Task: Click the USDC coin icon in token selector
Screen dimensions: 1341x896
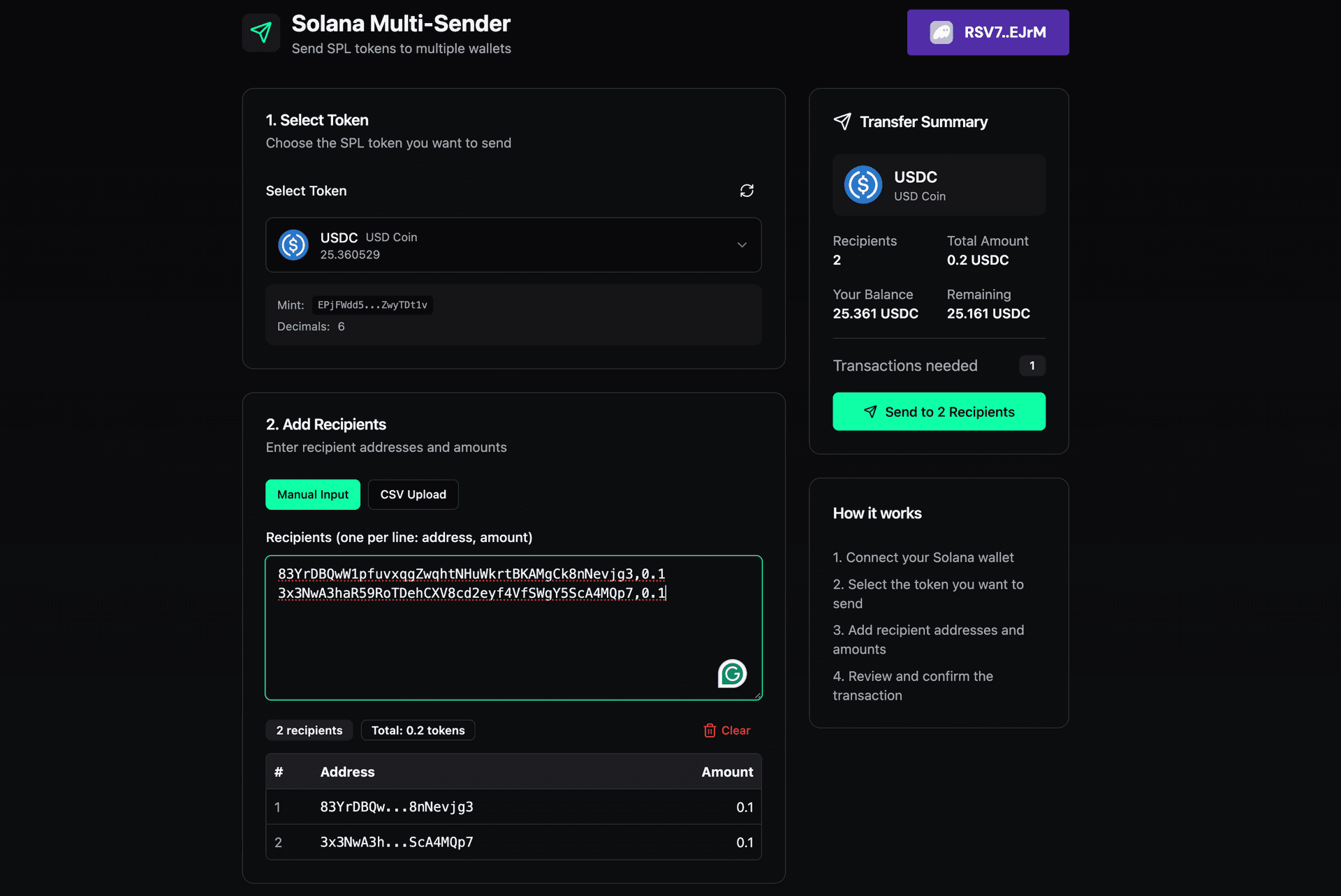Action: pyautogui.click(x=293, y=244)
